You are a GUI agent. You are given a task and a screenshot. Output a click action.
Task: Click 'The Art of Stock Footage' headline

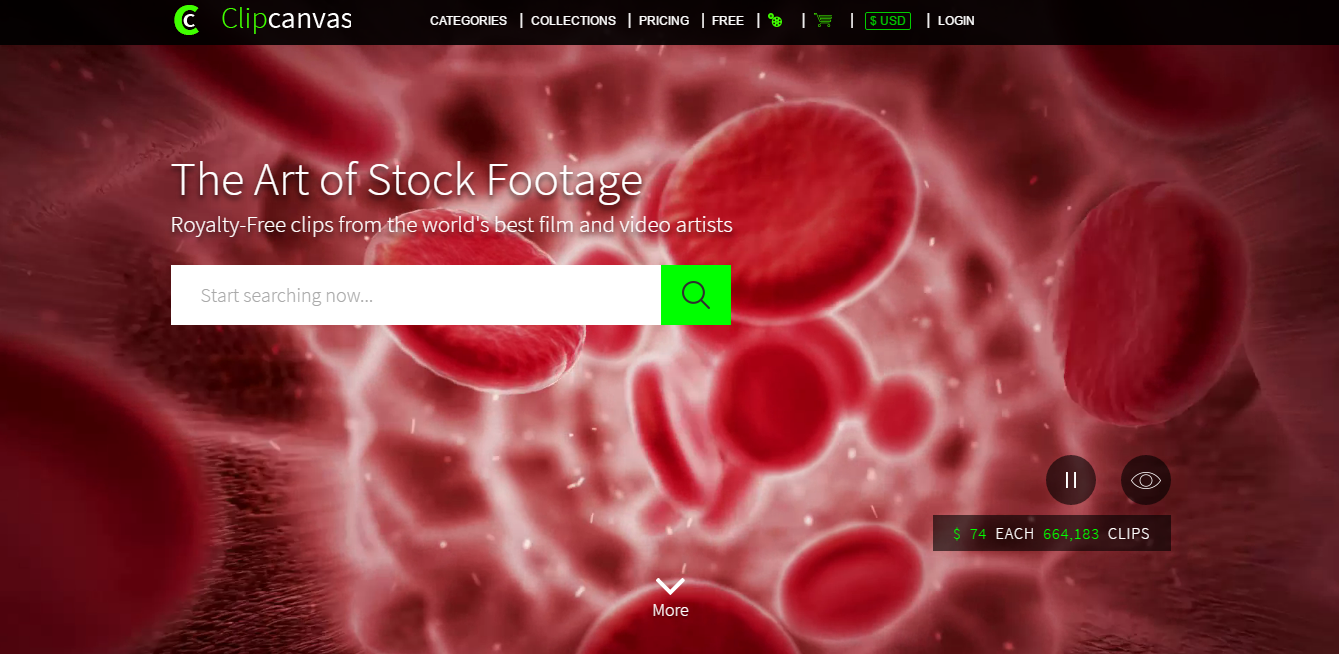(407, 180)
